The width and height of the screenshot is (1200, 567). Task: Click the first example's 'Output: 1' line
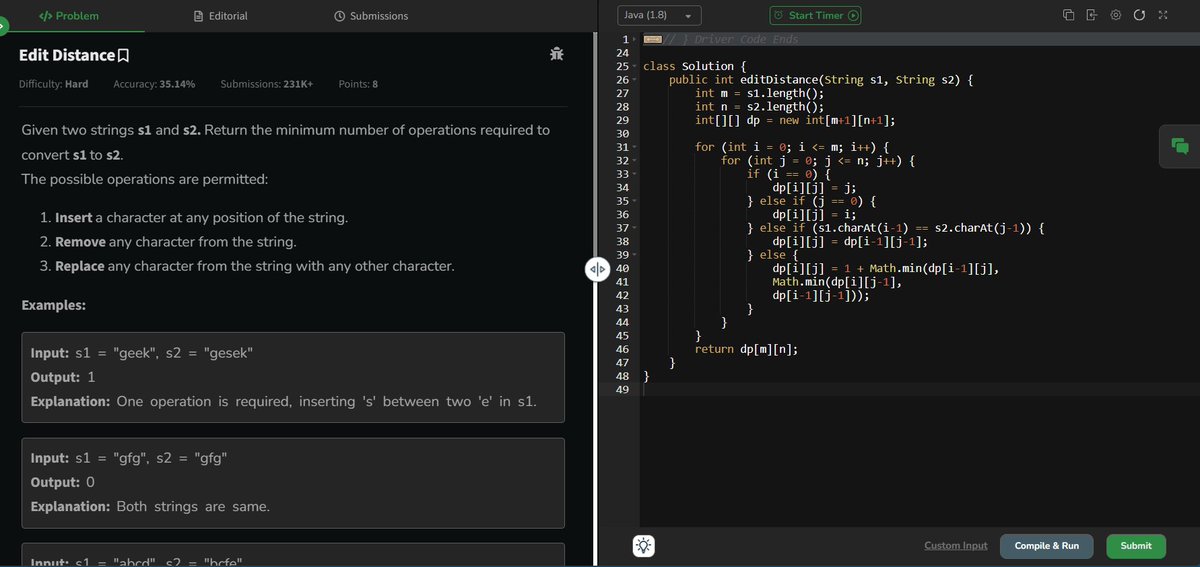tap(63, 378)
